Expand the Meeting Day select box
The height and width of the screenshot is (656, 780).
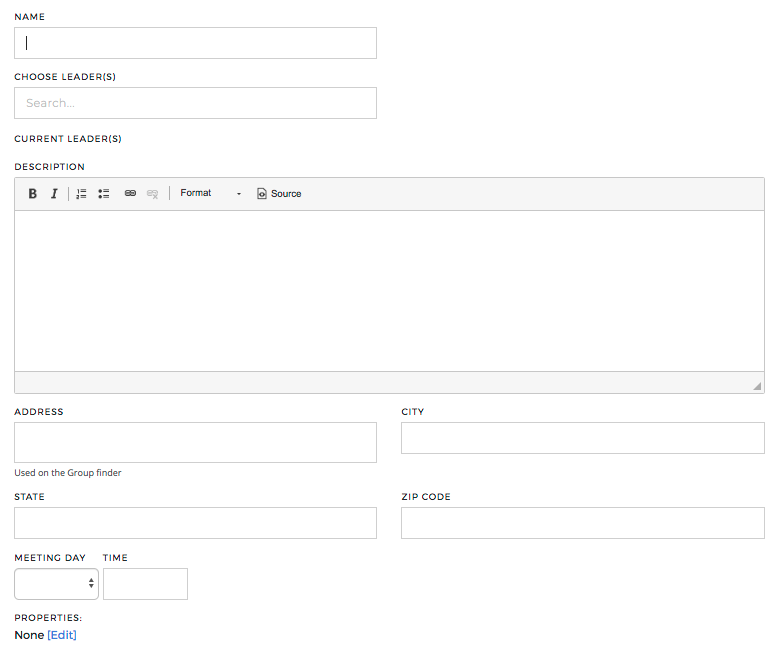[56, 584]
